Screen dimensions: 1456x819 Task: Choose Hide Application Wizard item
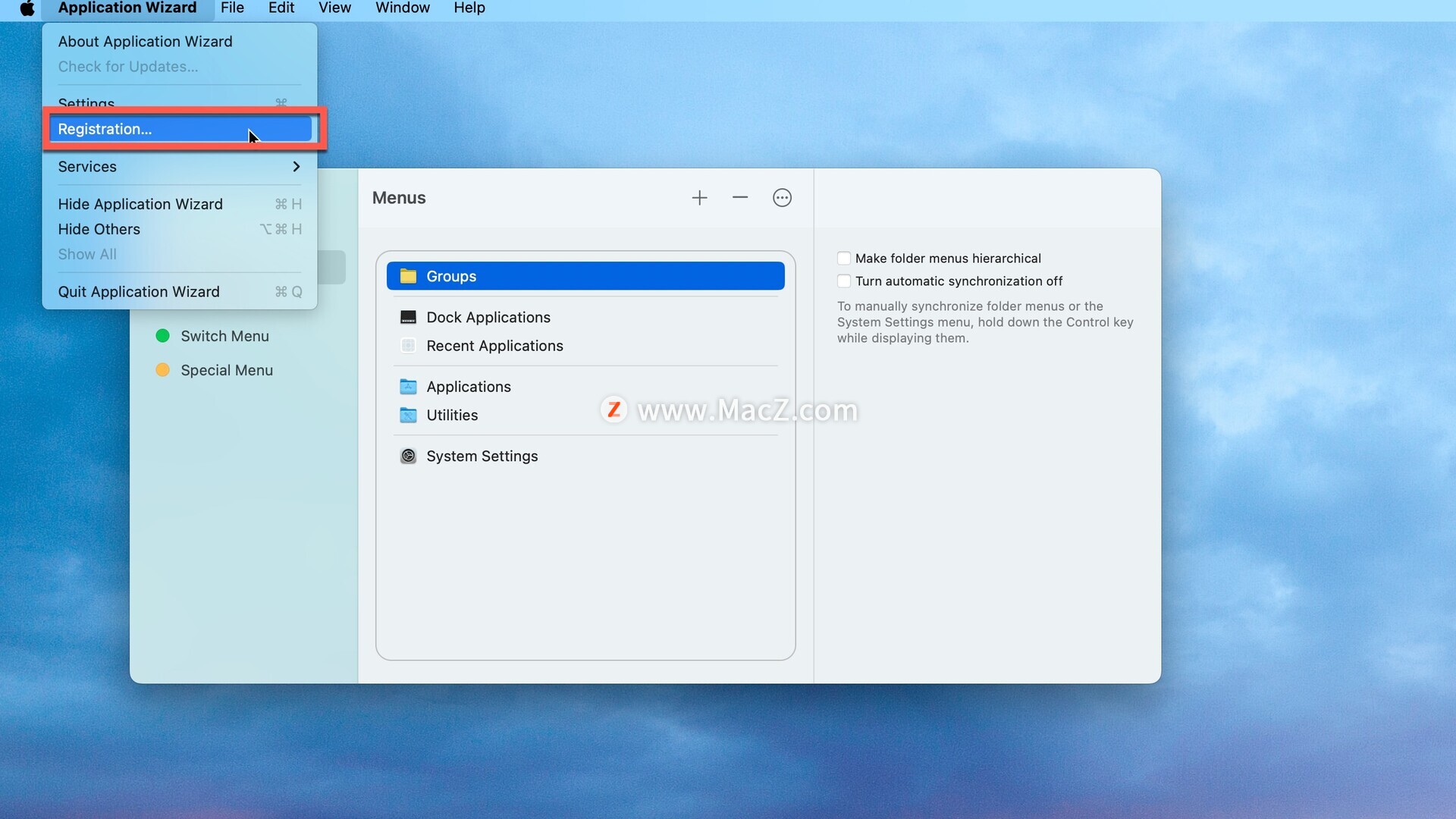point(140,204)
